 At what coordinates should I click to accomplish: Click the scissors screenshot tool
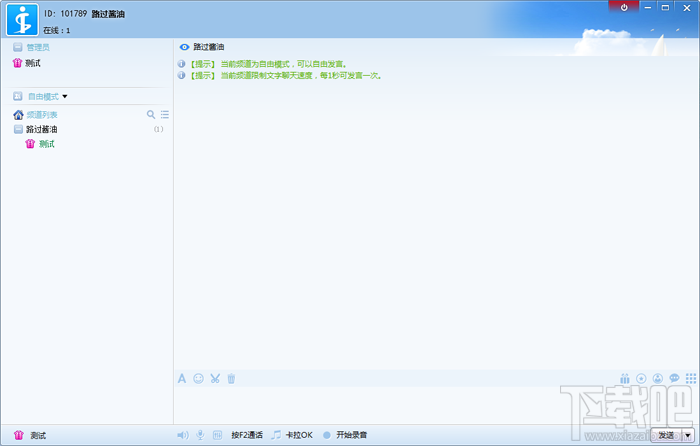[215, 379]
